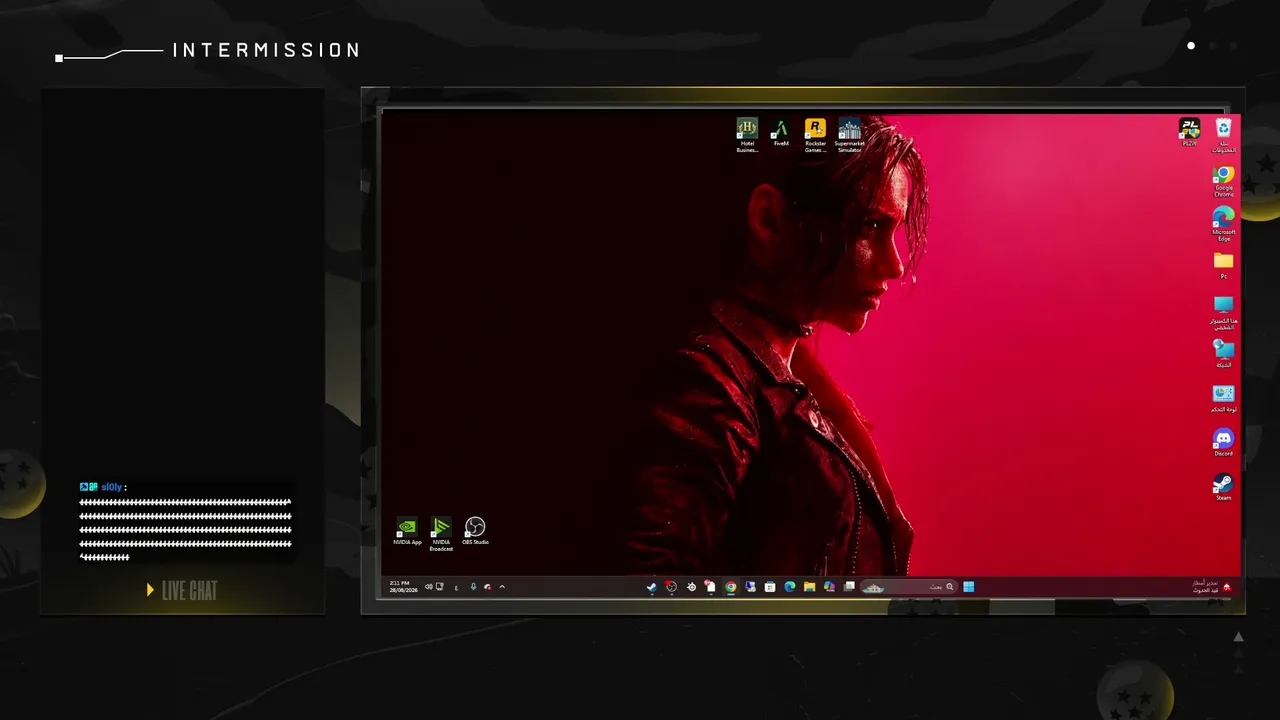This screenshot has width=1280, height=720.
Task: Select the This PC monitor desktop icon
Action: click(1223, 313)
